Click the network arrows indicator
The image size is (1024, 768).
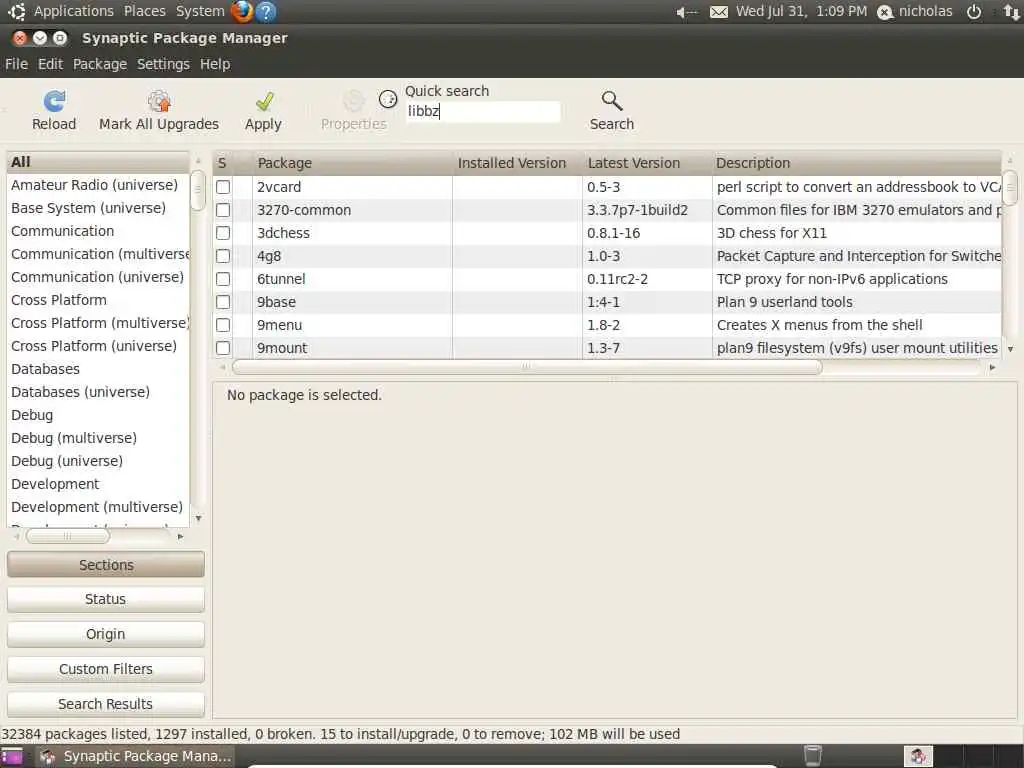tap(1012, 12)
